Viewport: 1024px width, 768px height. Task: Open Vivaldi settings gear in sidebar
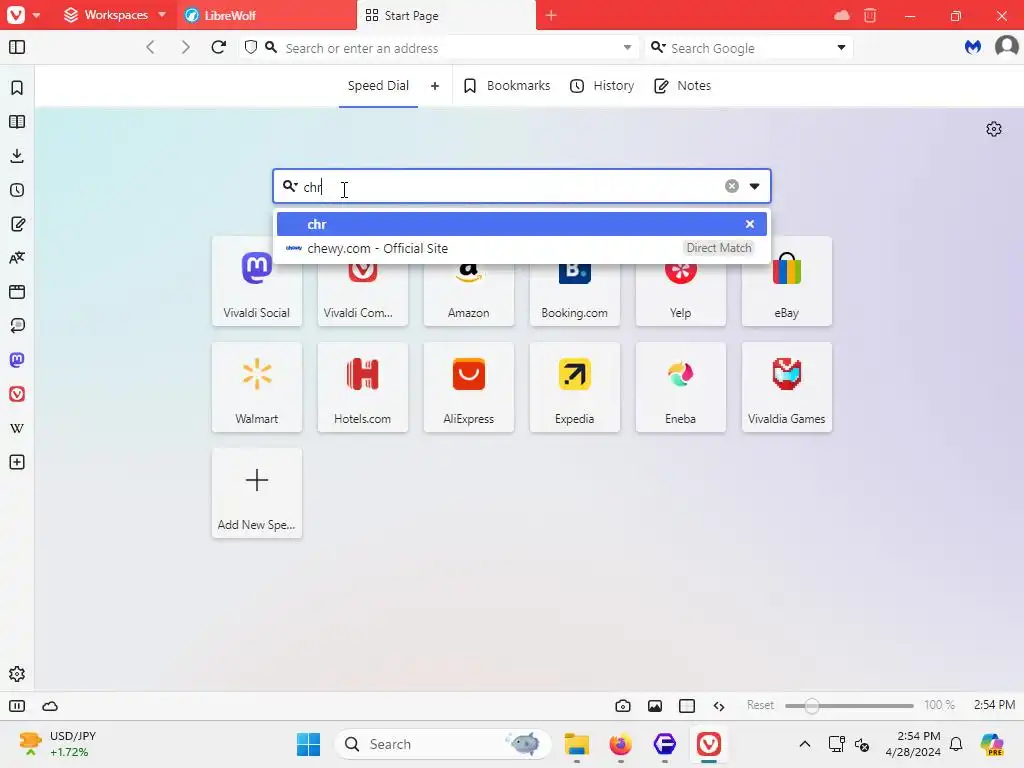point(17,674)
